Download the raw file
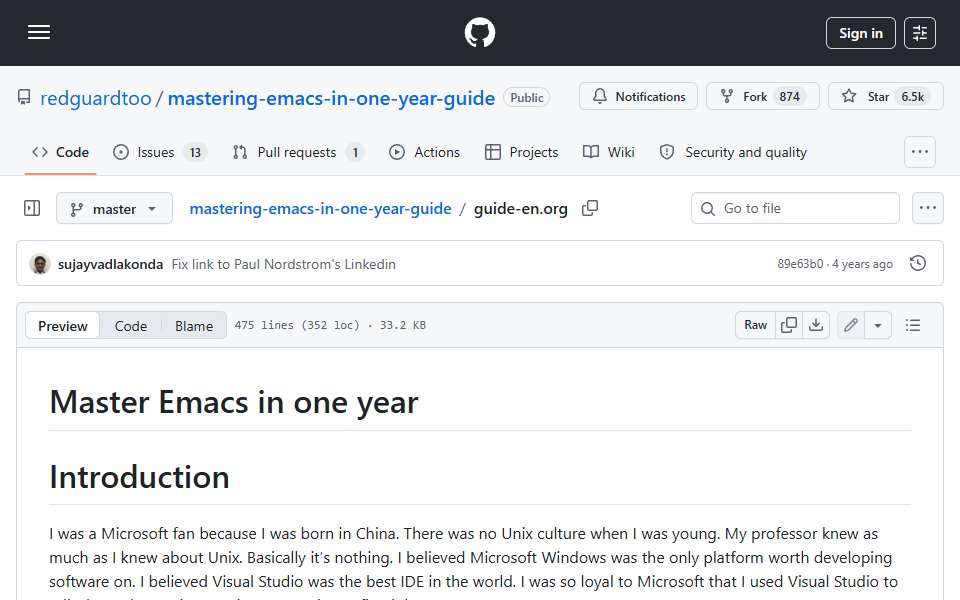This screenshot has height=600, width=960. 816,325
